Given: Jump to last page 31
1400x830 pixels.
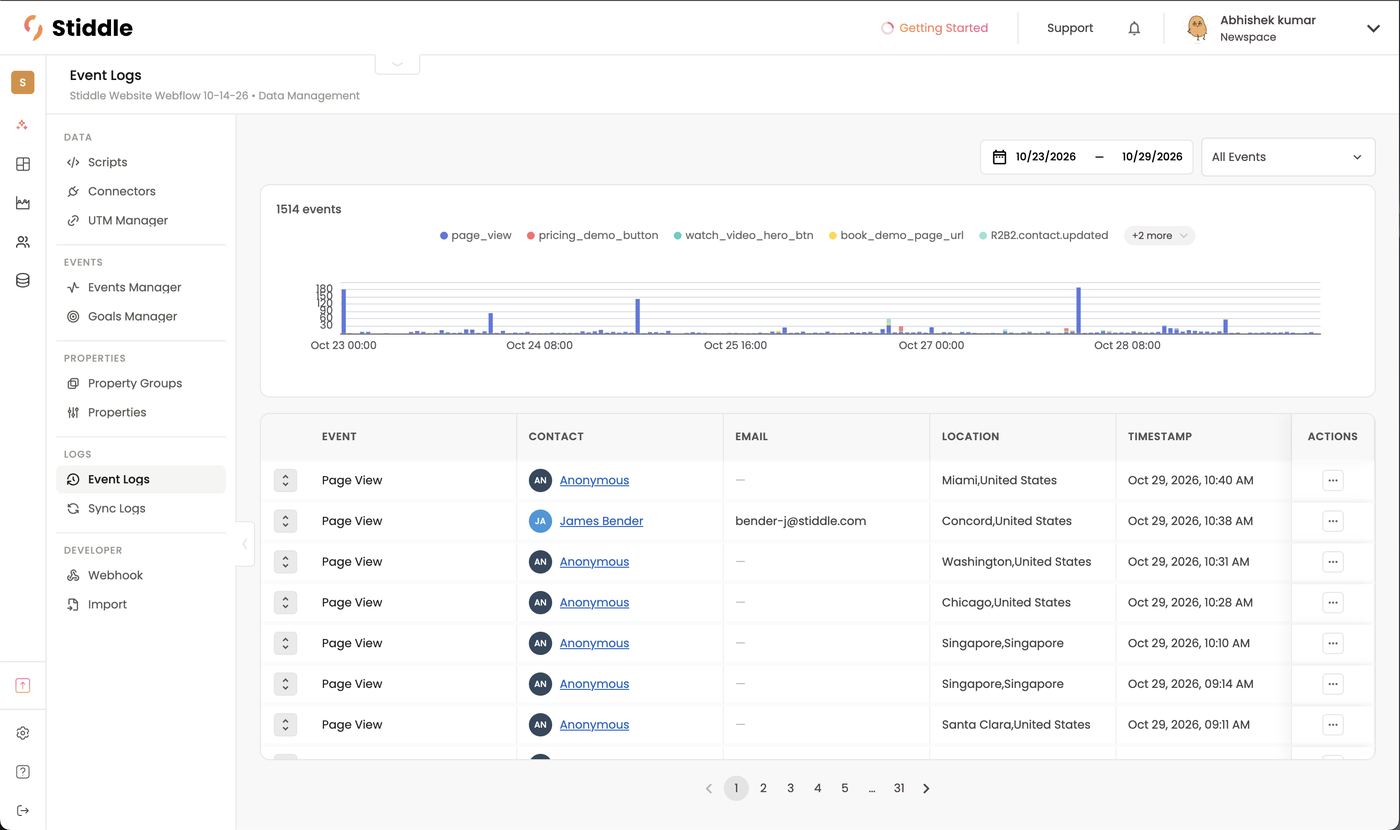Looking at the screenshot, I should [x=899, y=788].
